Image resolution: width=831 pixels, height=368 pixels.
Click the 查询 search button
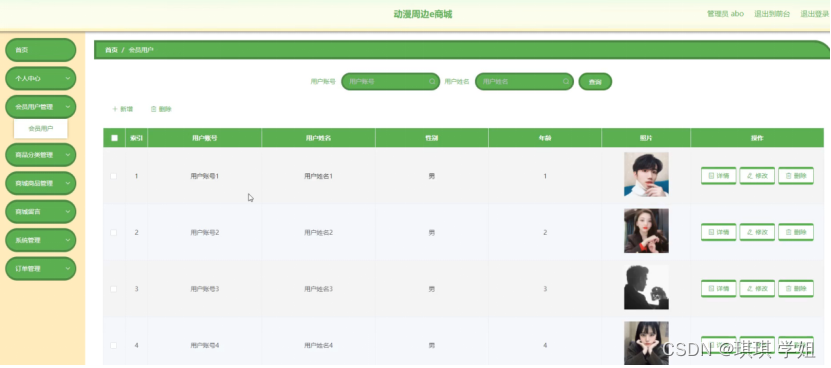tap(595, 82)
